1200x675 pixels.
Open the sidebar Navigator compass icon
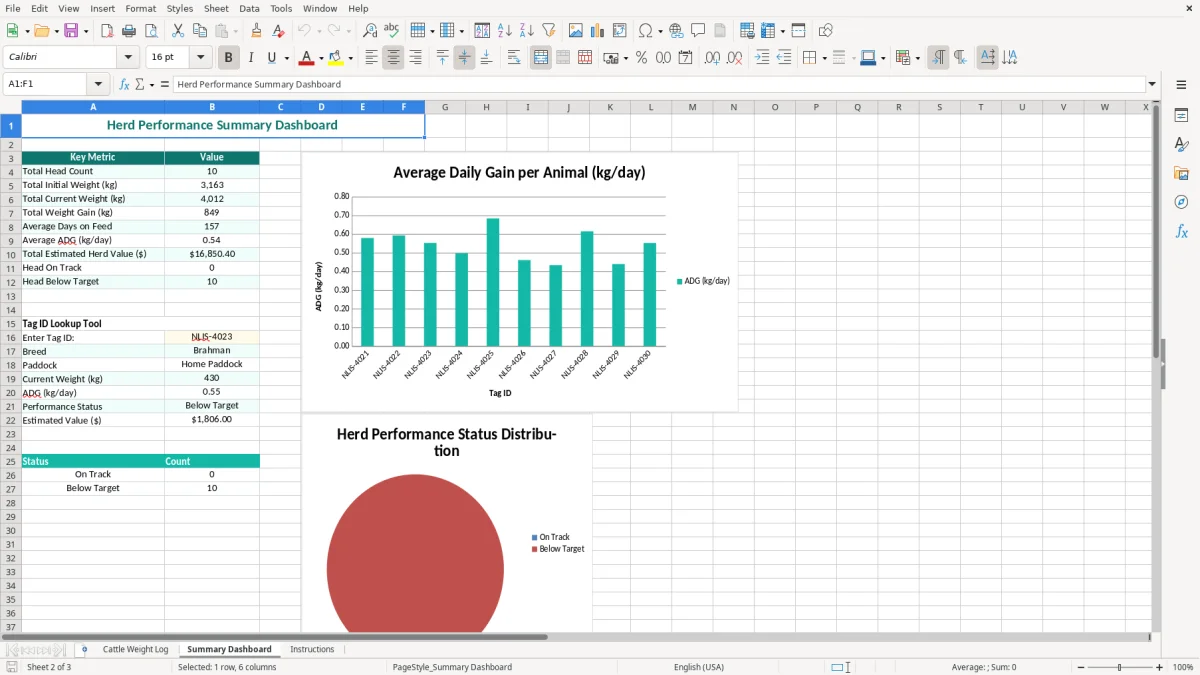tap(1181, 202)
